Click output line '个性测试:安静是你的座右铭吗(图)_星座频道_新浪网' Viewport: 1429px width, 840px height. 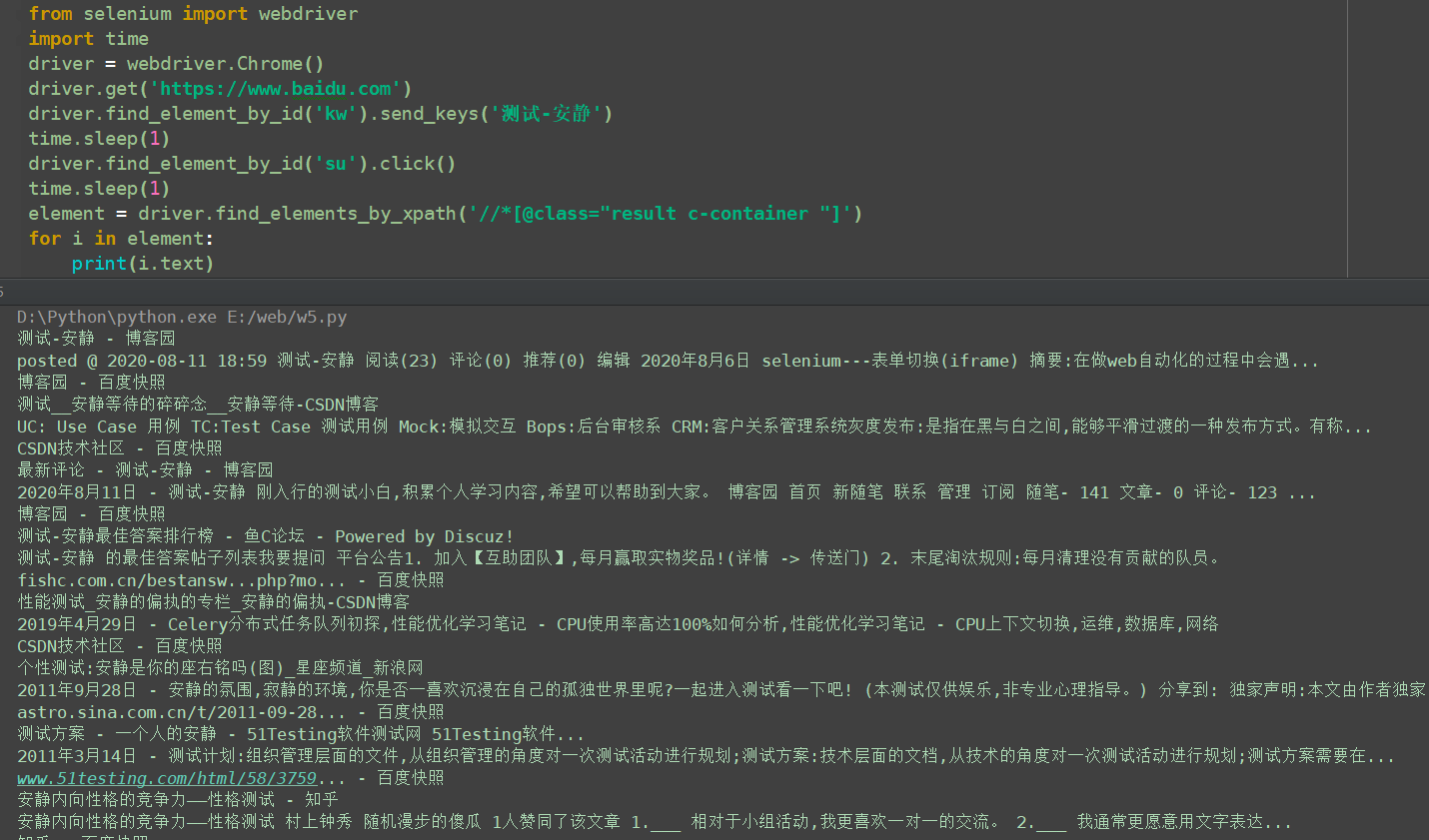220,668
